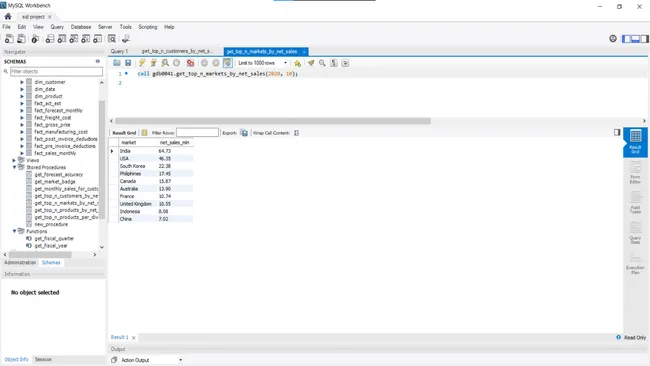This screenshot has width=650, height=366.
Task: Save the script using the floppy disk icon
Action: 128,63
